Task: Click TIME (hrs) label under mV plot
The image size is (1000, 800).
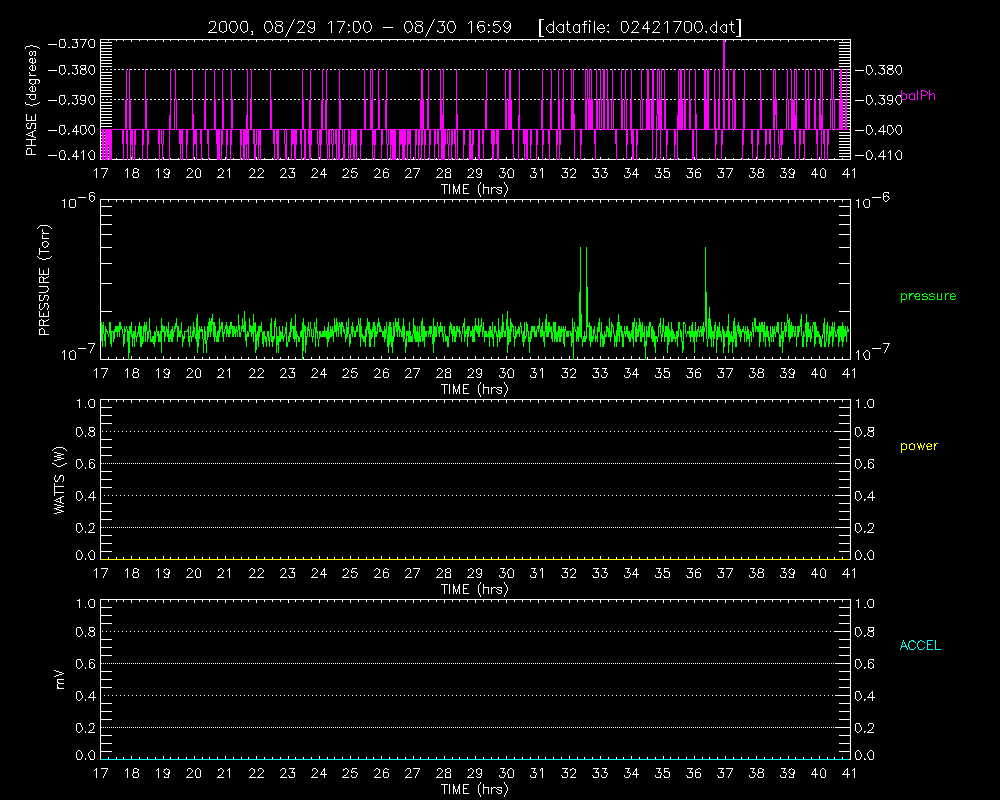Action: (x=474, y=789)
